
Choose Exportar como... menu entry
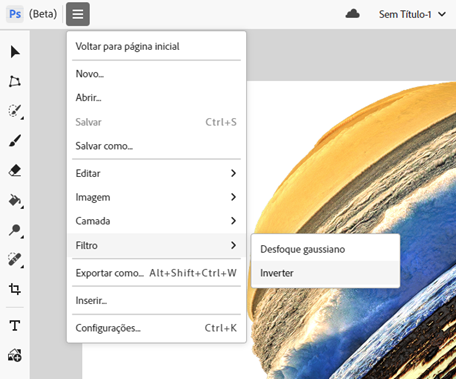[x=156, y=273]
